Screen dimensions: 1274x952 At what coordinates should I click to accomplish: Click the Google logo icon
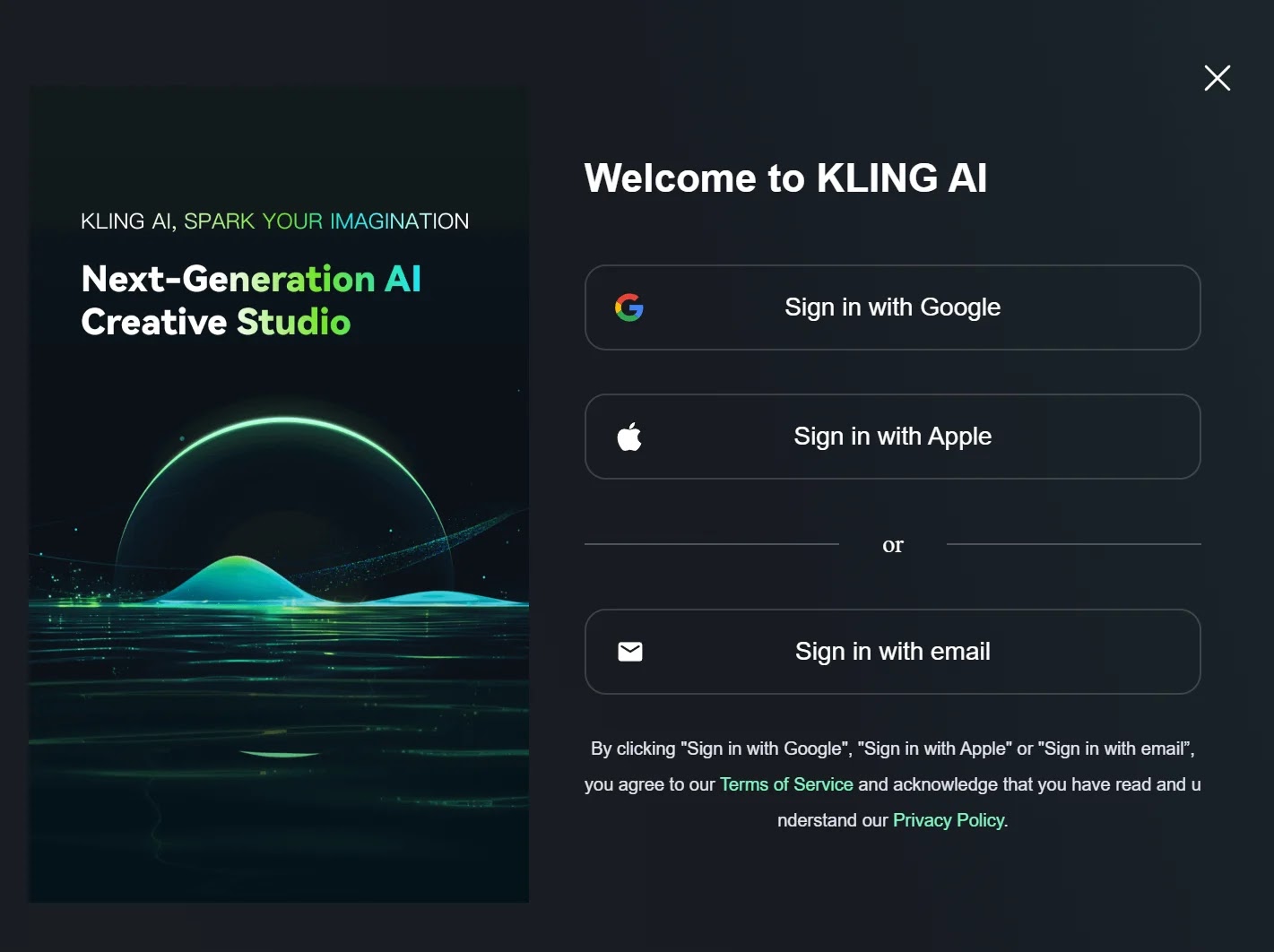[x=629, y=307]
